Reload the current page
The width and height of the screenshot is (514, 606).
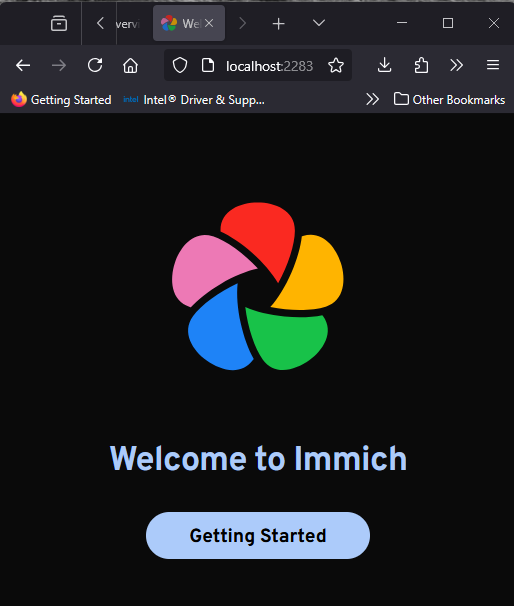tap(95, 65)
